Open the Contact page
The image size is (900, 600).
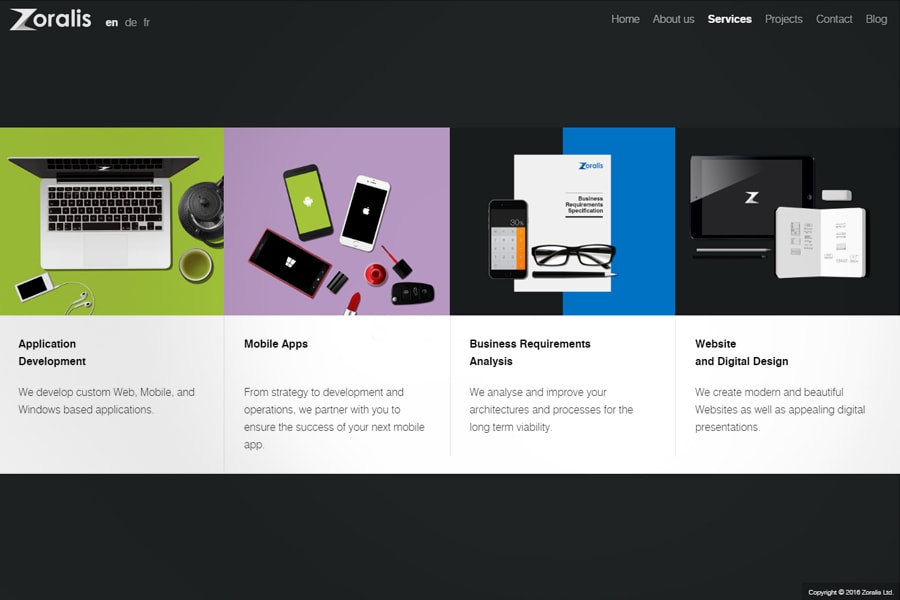point(834,19)
